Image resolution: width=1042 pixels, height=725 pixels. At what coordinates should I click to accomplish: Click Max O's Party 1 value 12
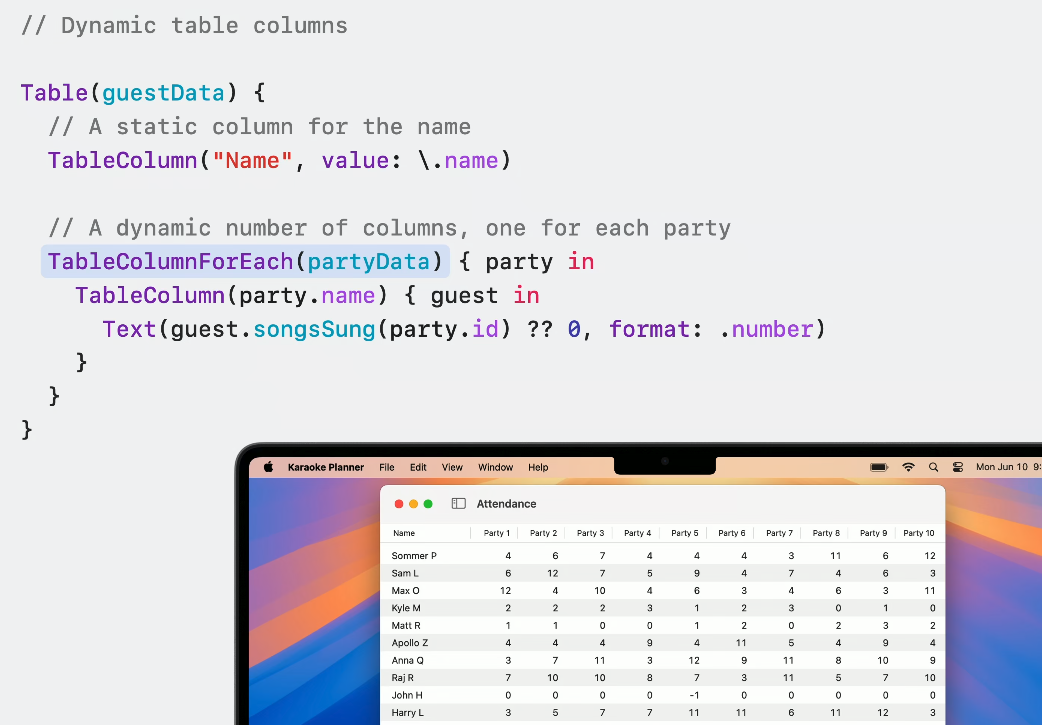click(x=505, y=590)
